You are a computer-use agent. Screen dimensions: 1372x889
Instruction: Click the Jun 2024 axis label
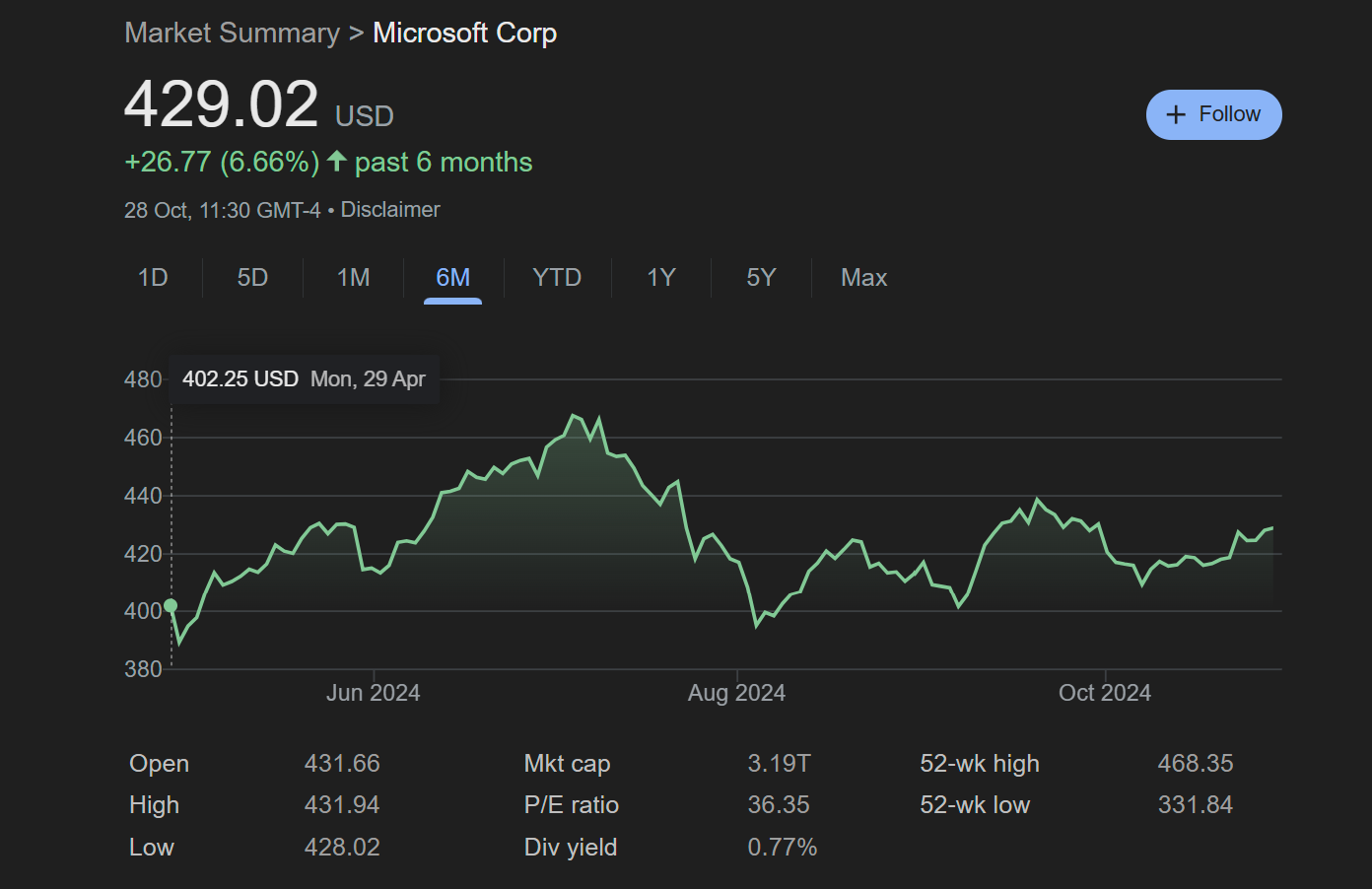(373, 693)
